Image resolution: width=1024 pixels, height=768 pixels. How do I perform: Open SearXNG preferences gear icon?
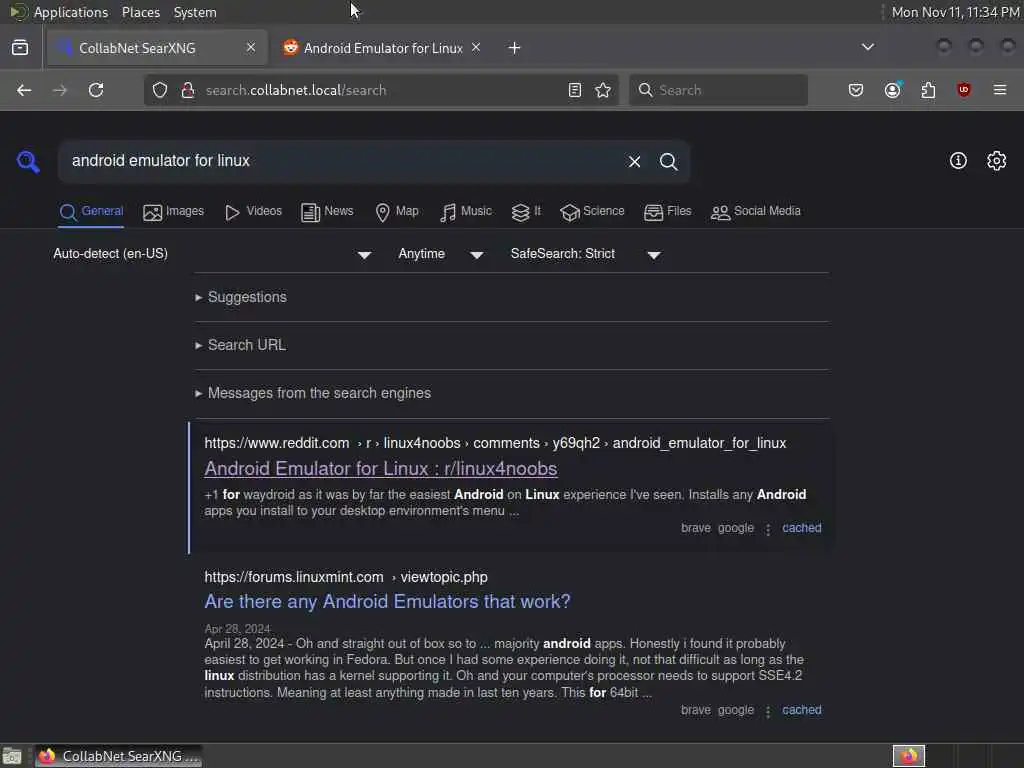997,161
